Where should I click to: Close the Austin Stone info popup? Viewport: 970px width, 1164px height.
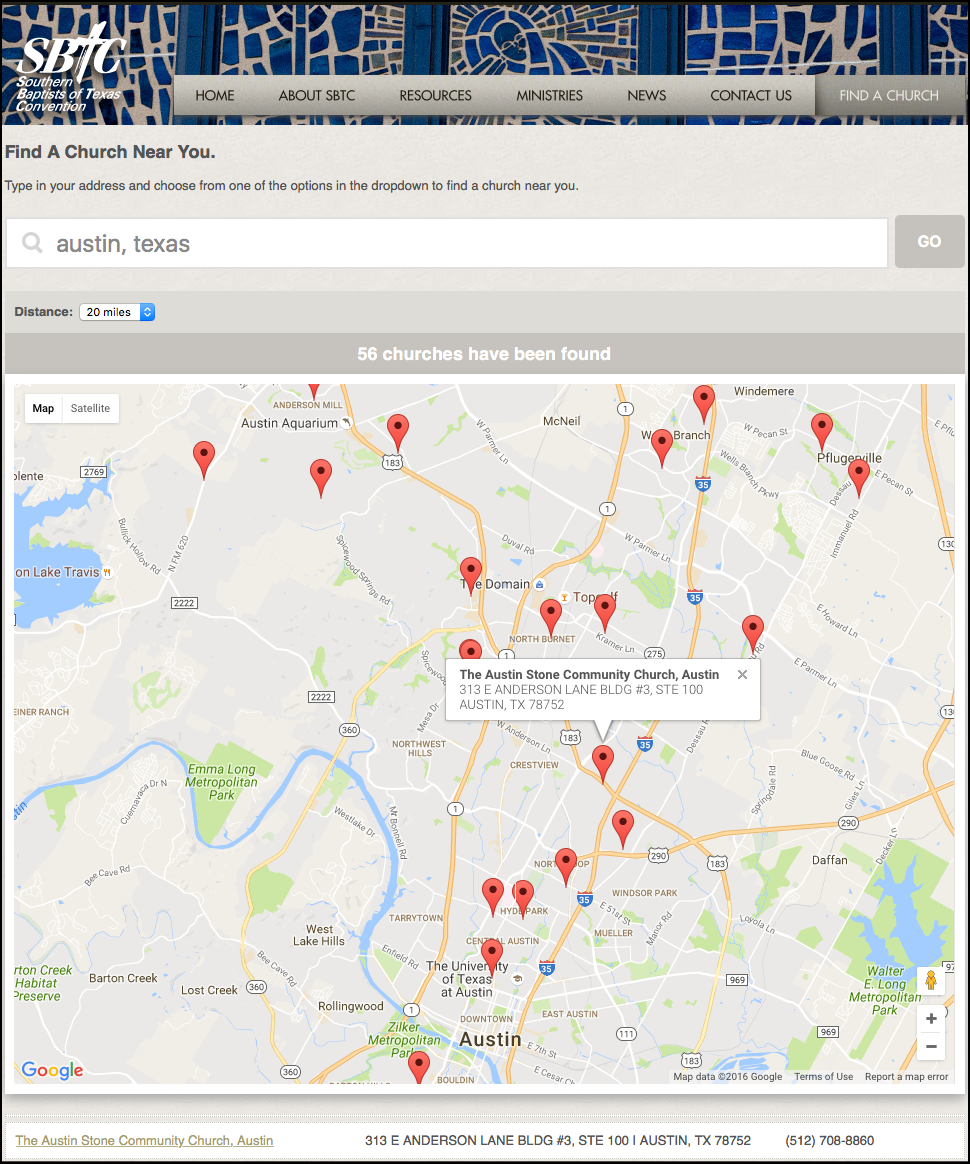coord(742,675)
